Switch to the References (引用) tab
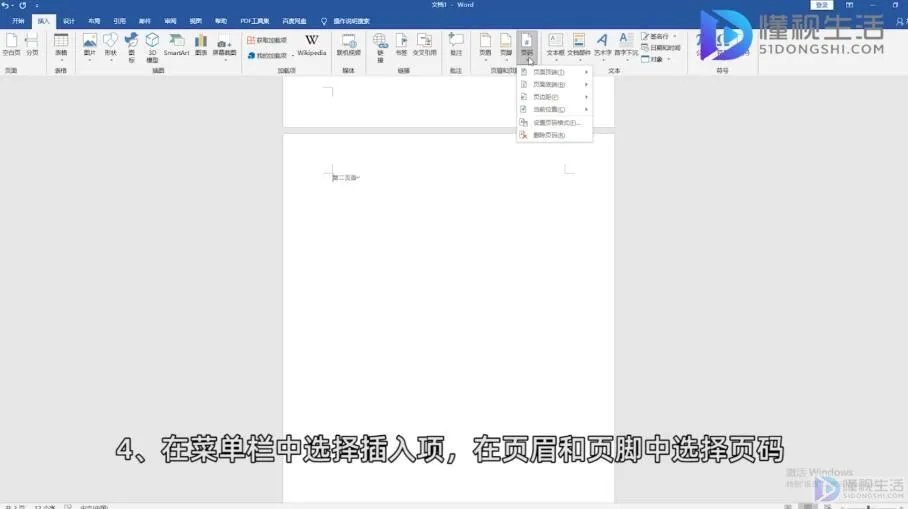 click(119, 21)
